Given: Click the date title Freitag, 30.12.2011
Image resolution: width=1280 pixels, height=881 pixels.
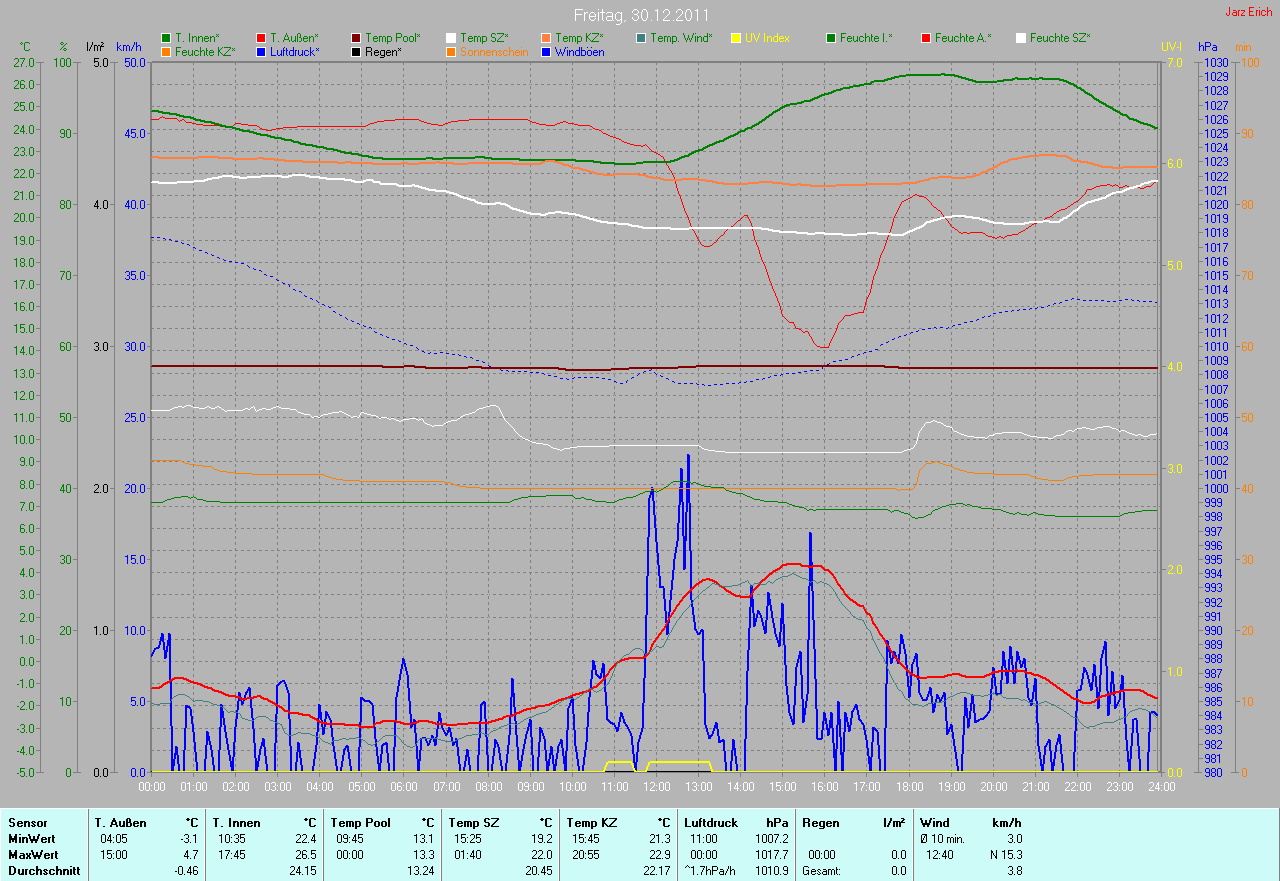Looking at the screenshot, I should tap(642, 15).
